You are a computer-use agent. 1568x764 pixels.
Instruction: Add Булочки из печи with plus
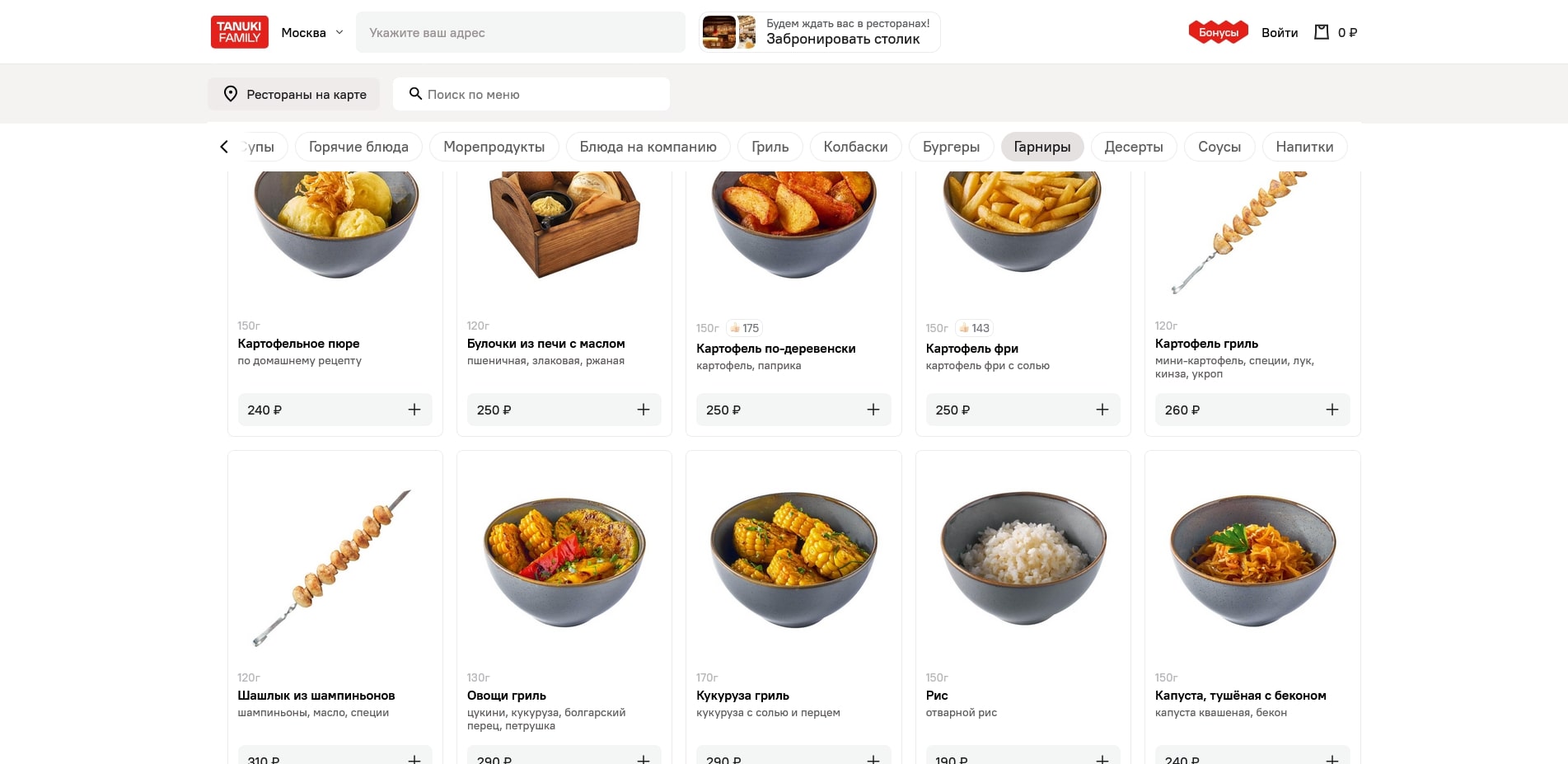[644, 410]
